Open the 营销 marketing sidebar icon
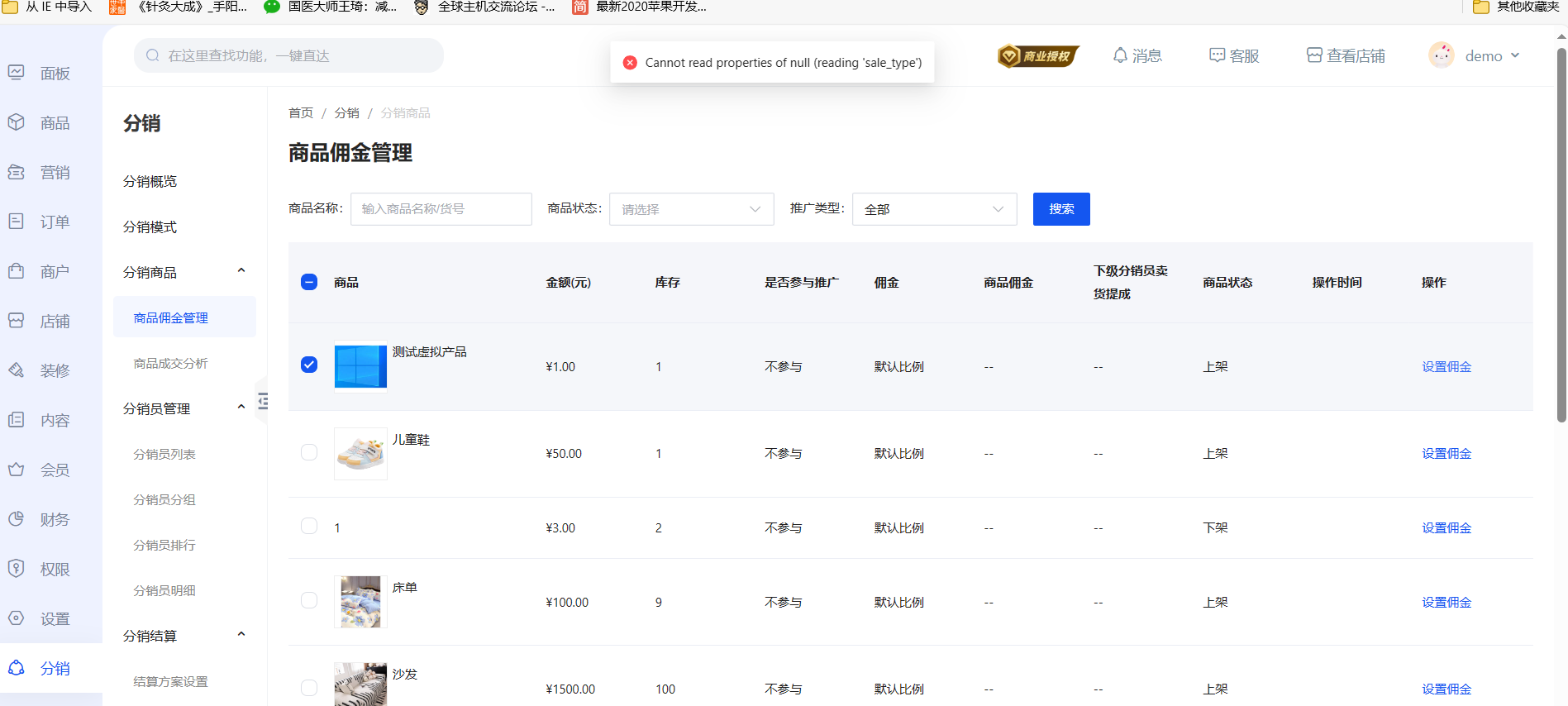1568x706 pixels. 17,172
